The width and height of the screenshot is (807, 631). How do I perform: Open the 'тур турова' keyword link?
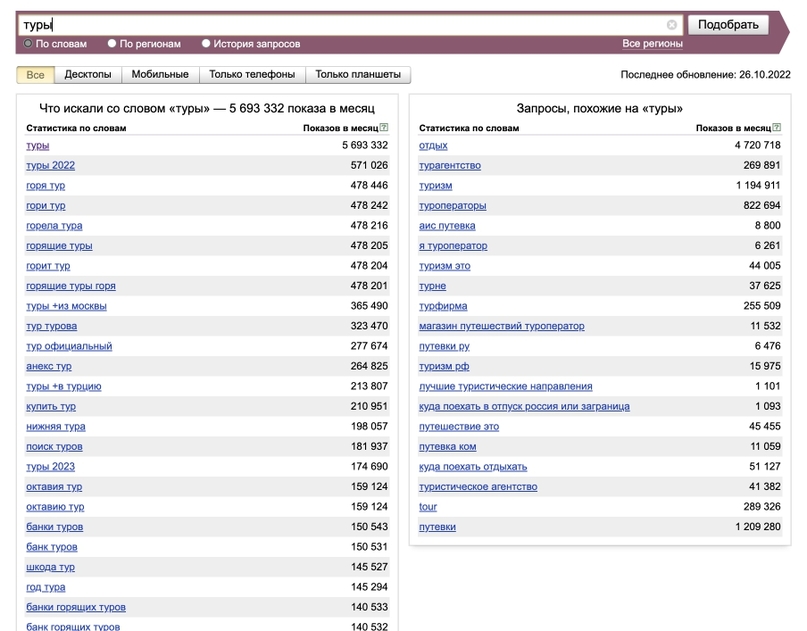[x=51, y=326]
